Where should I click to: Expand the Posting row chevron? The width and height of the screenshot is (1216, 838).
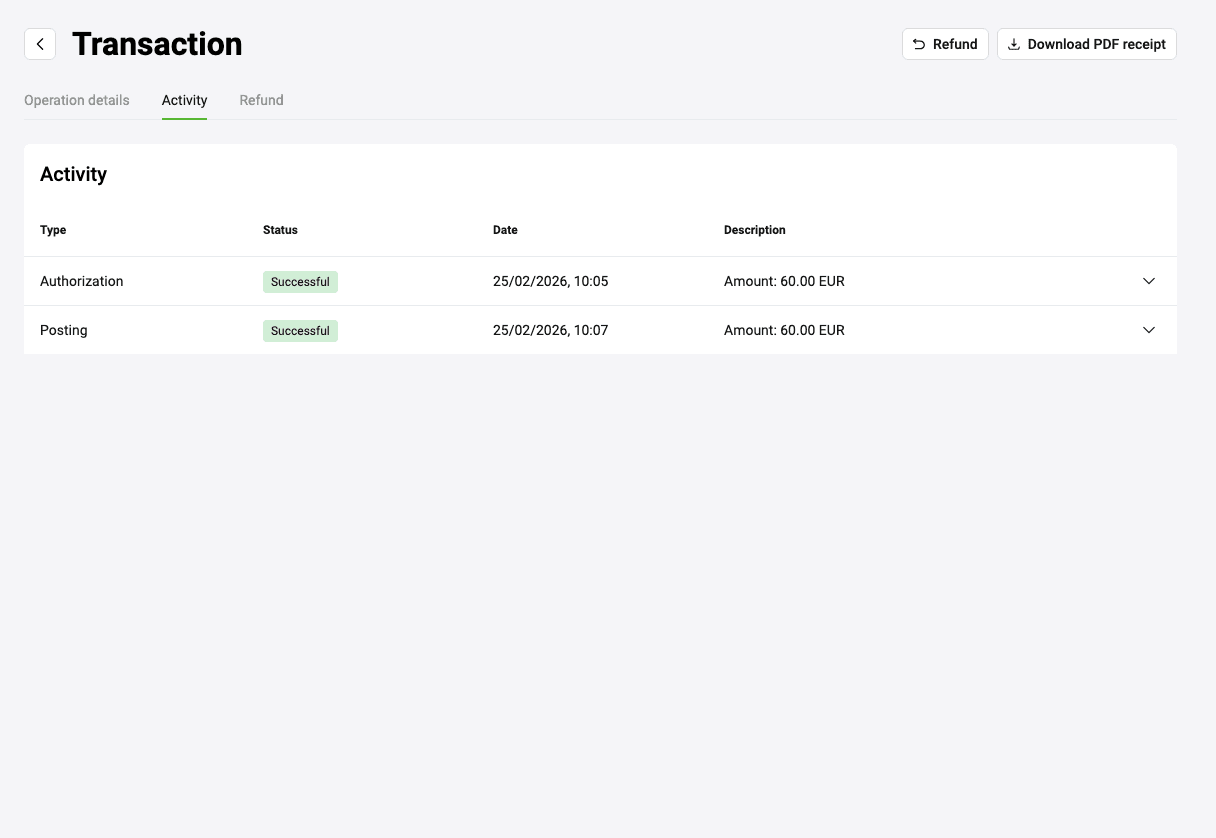click(x=1148, y=330)
